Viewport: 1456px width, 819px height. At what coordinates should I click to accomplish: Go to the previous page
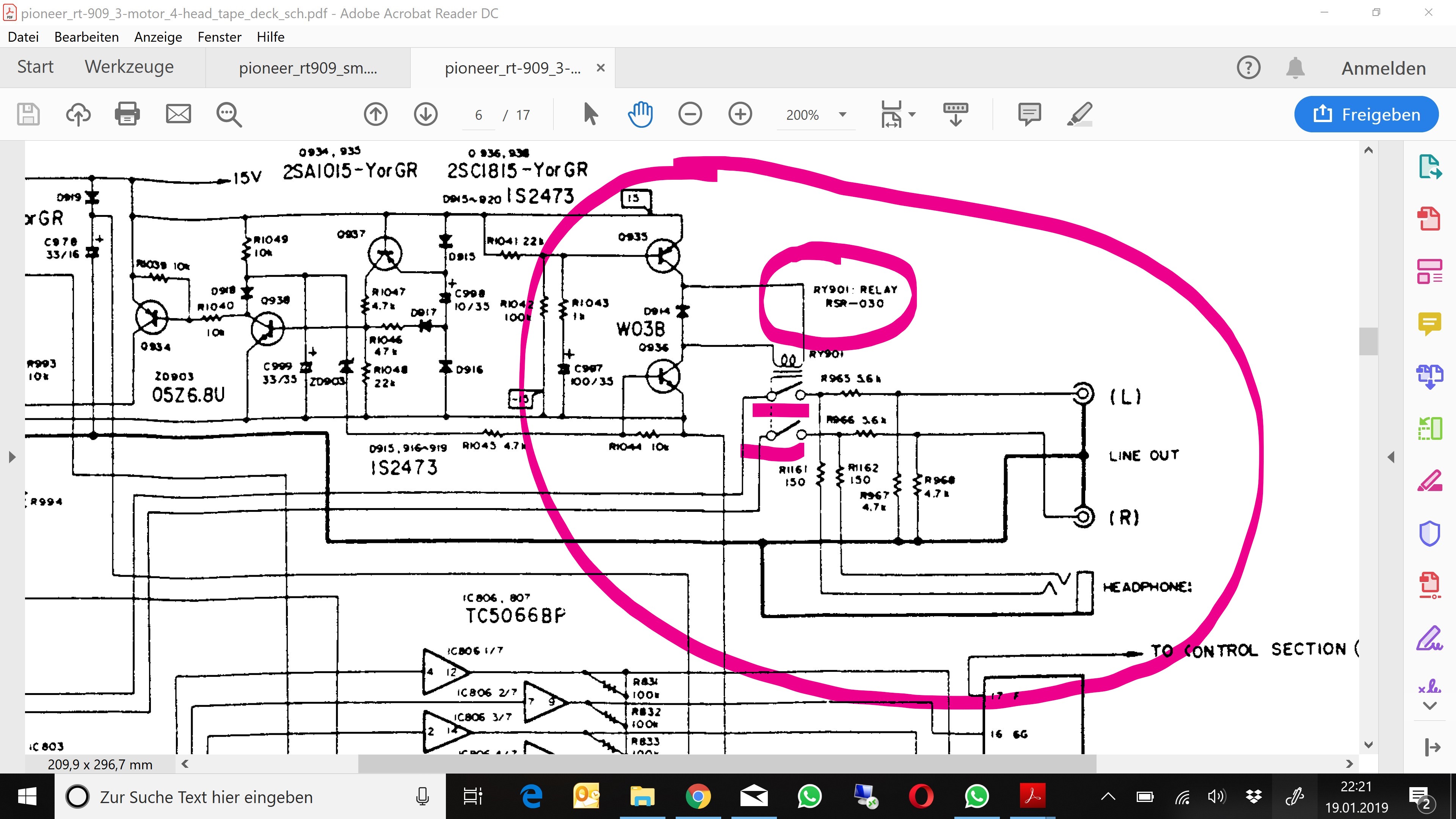click(376, 114)
